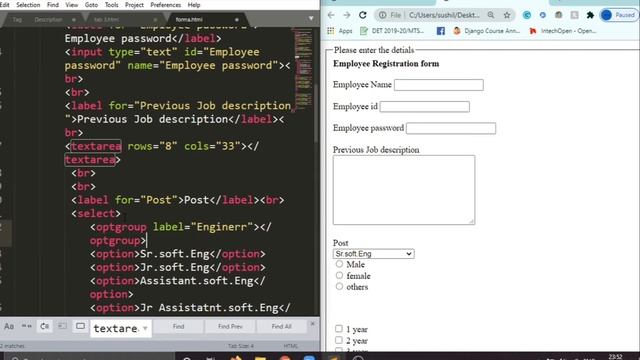Open the tab list dropdown arrow in Sublime

[x=311, y=18]
